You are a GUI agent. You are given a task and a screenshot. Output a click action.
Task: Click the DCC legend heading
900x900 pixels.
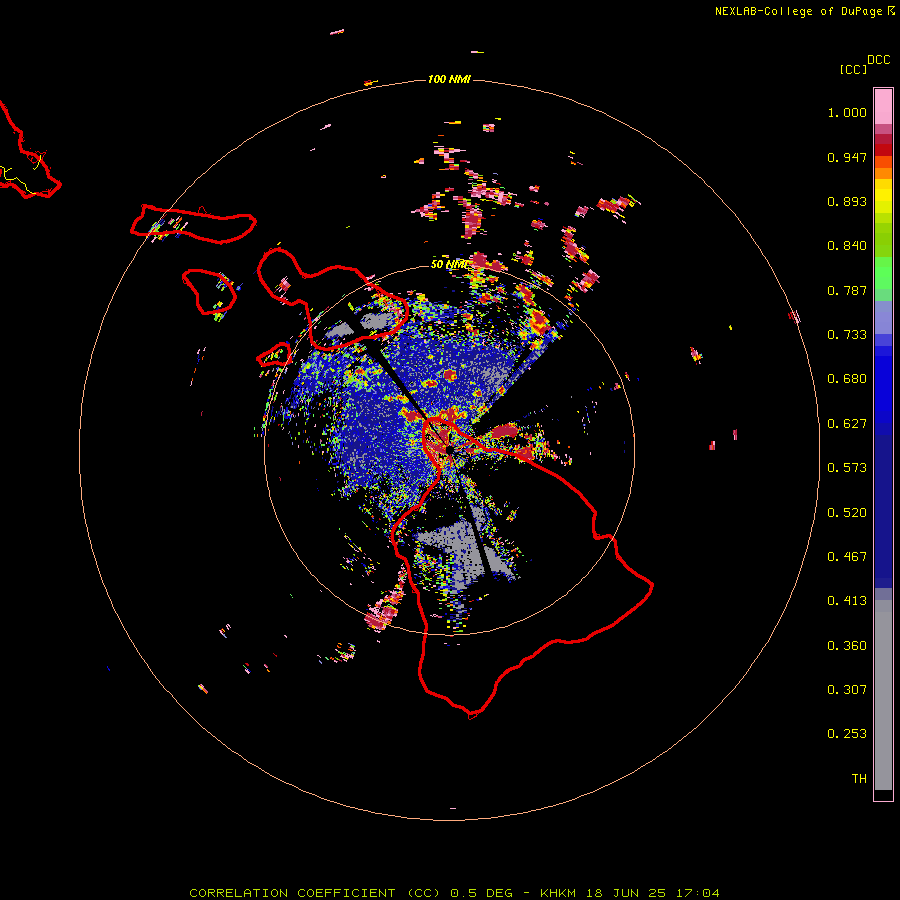pos(878,60)
